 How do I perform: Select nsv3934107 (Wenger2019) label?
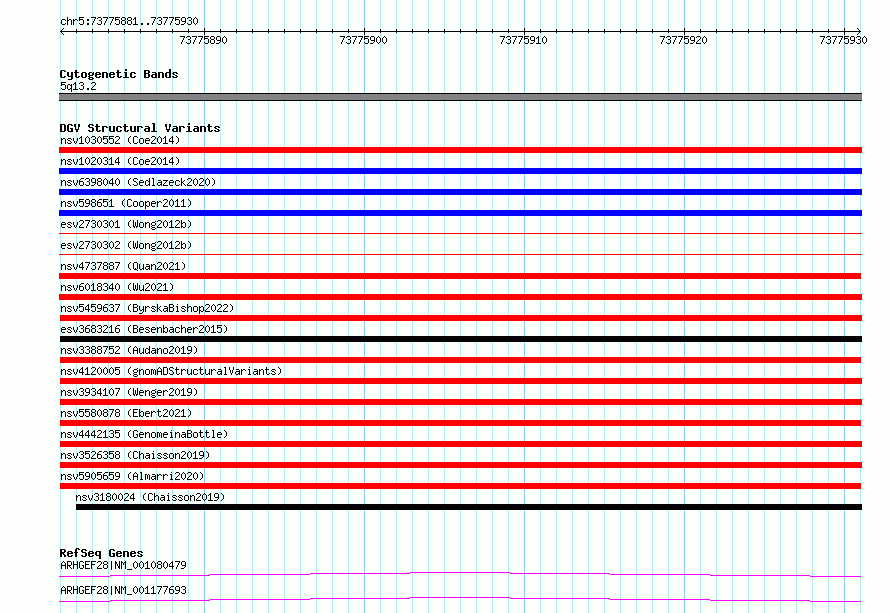tap(129, 392)
